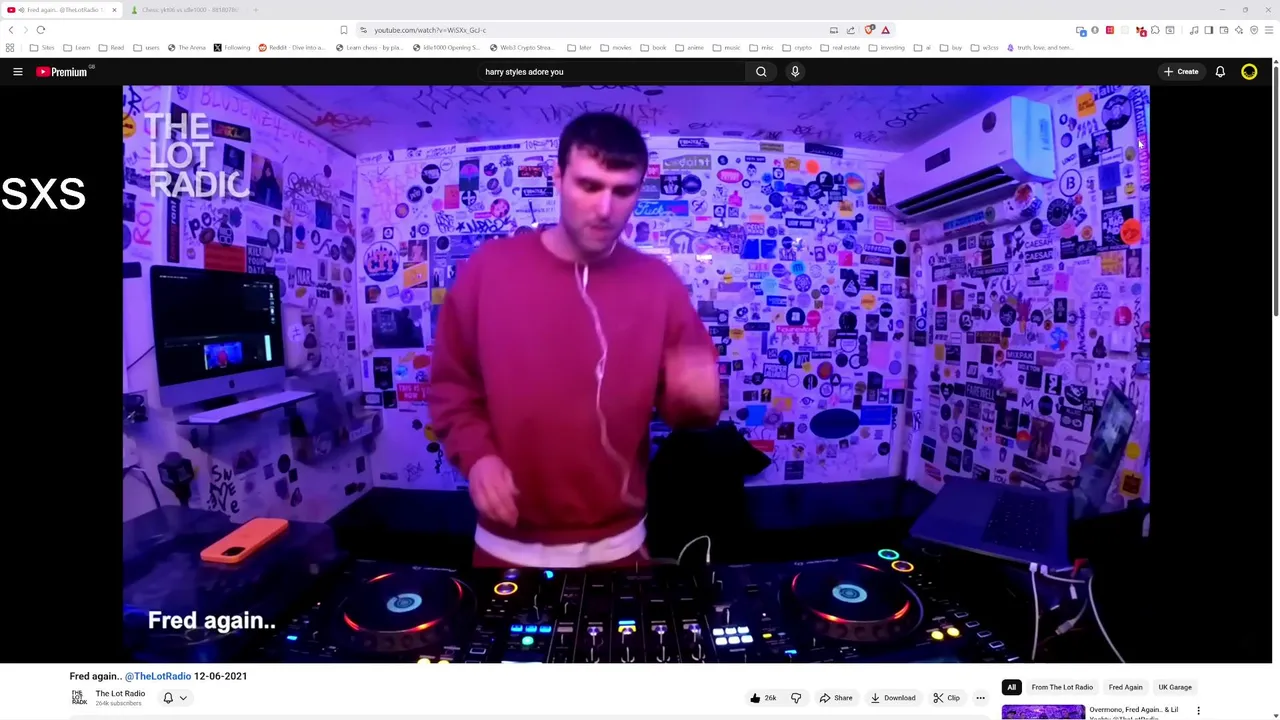This screenshot has width=1280, height=720.
Task: Select the All filter chip
Action: [1011, 687]
